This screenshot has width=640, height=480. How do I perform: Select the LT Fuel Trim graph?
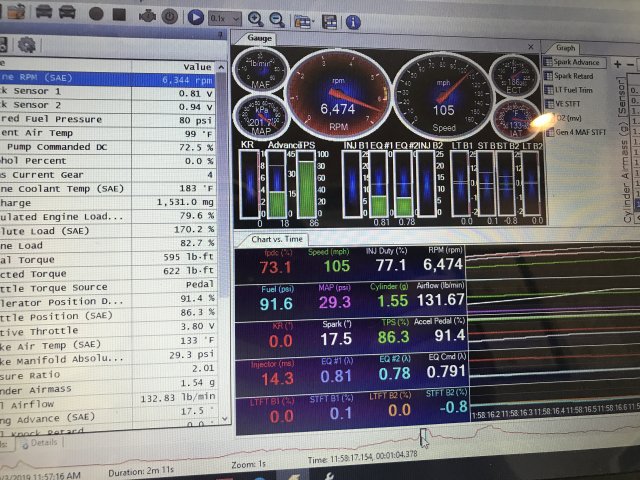pyautogui.click(x=568, y=90)
